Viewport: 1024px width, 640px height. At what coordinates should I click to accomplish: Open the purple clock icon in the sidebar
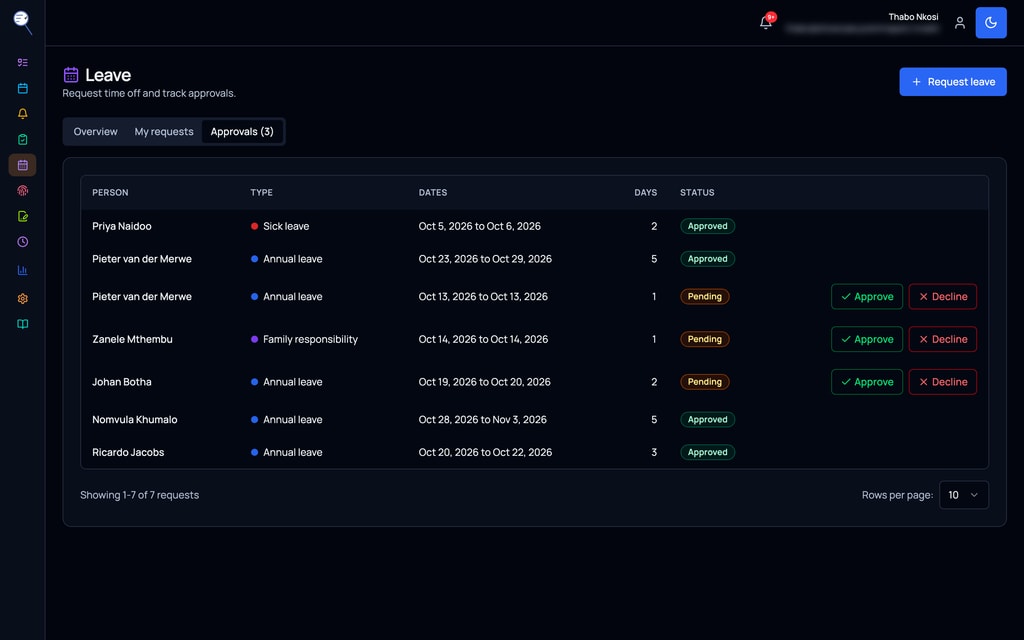pos(22,242)
